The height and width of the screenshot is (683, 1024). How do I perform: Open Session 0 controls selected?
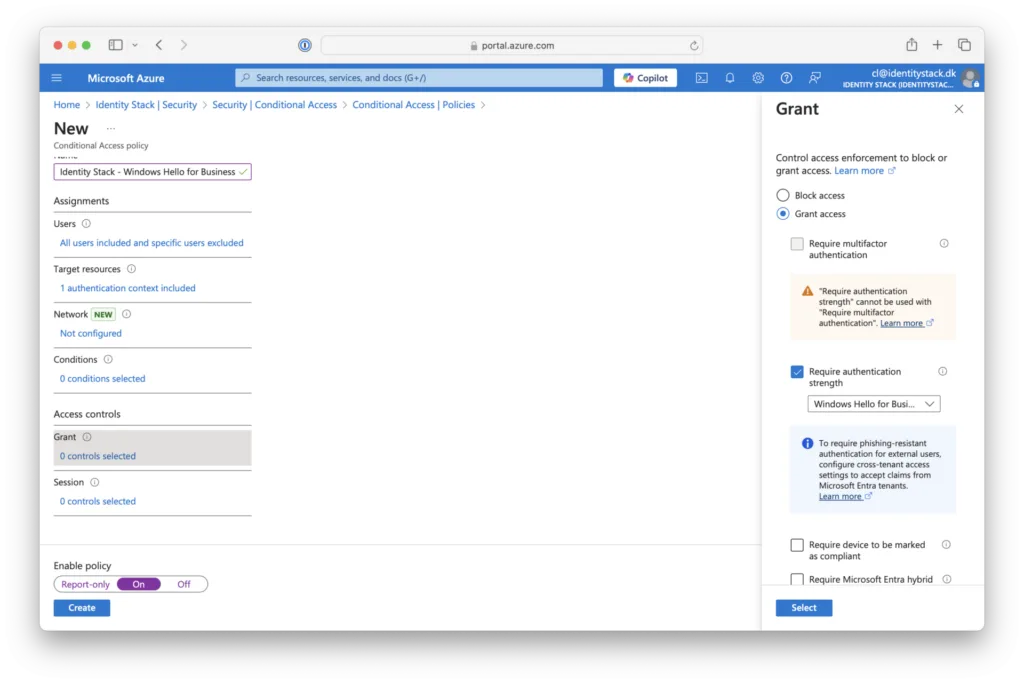click(98, 501)
